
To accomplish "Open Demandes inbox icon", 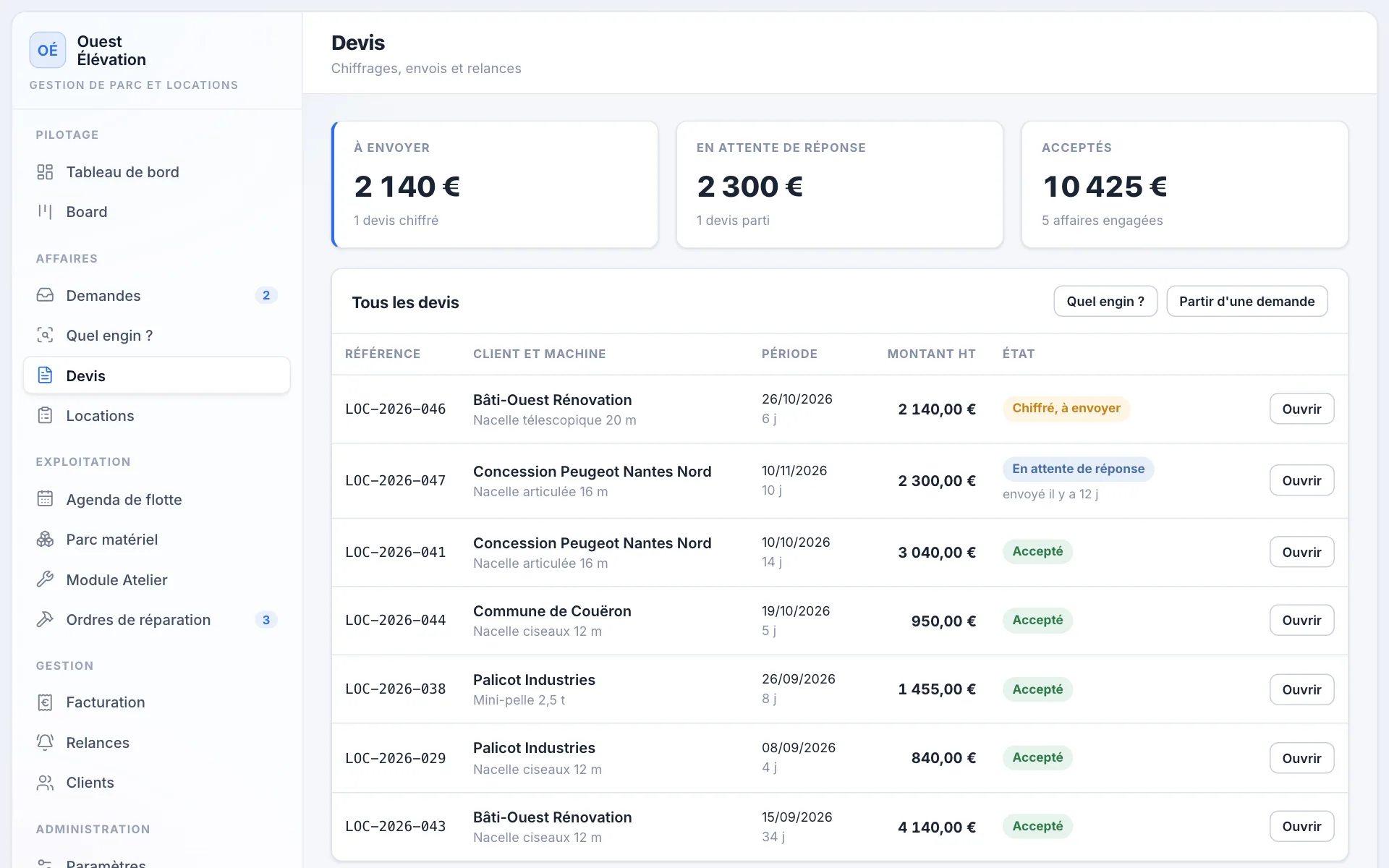I will [45, 295].
